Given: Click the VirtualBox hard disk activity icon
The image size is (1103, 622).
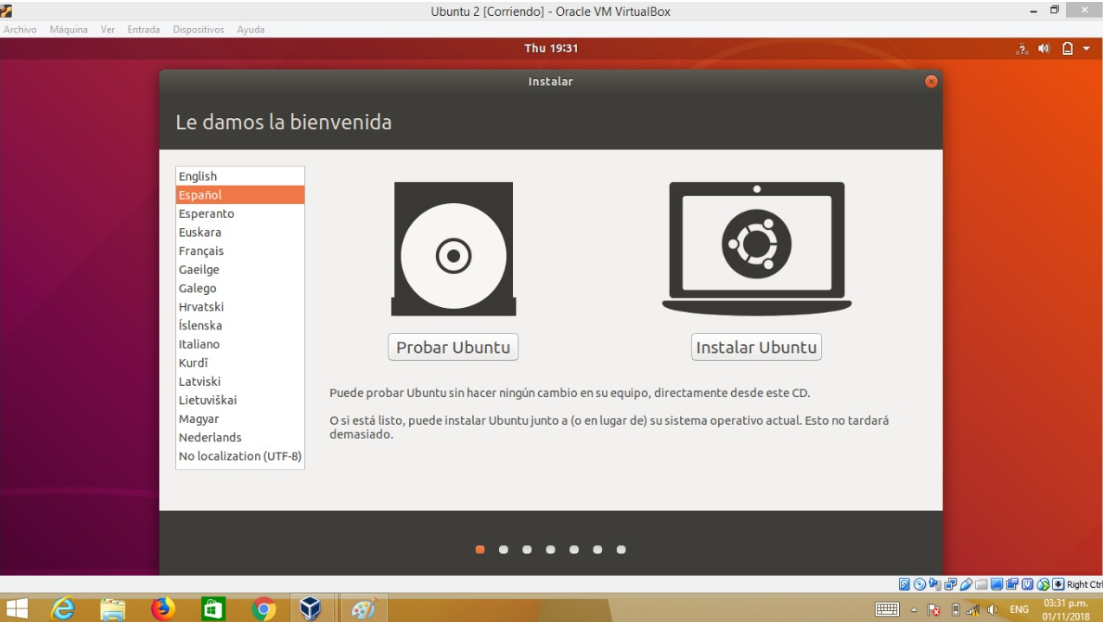Looking at the screenshot, I should (x=904, y=584).
